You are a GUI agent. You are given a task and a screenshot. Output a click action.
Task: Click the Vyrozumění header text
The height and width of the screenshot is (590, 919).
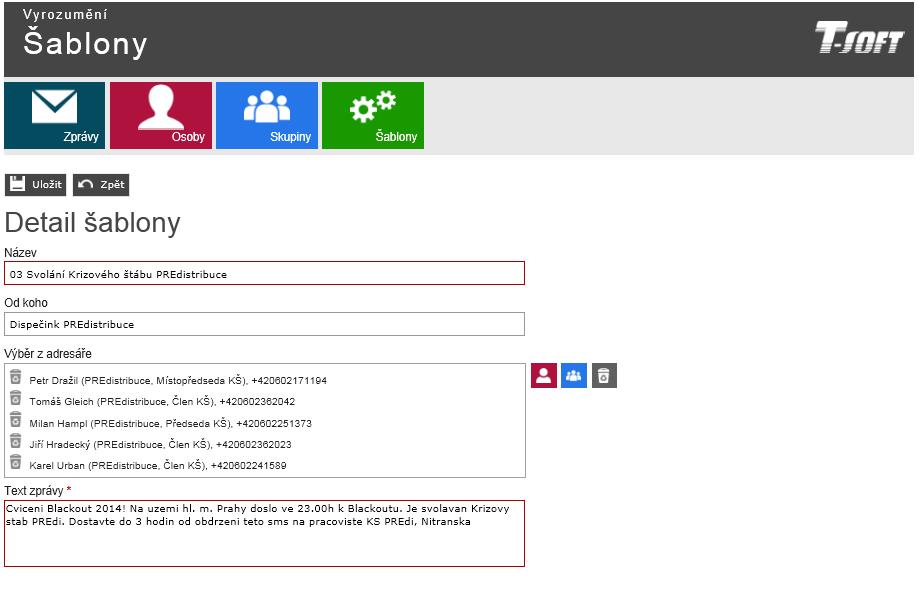point(65,15)
